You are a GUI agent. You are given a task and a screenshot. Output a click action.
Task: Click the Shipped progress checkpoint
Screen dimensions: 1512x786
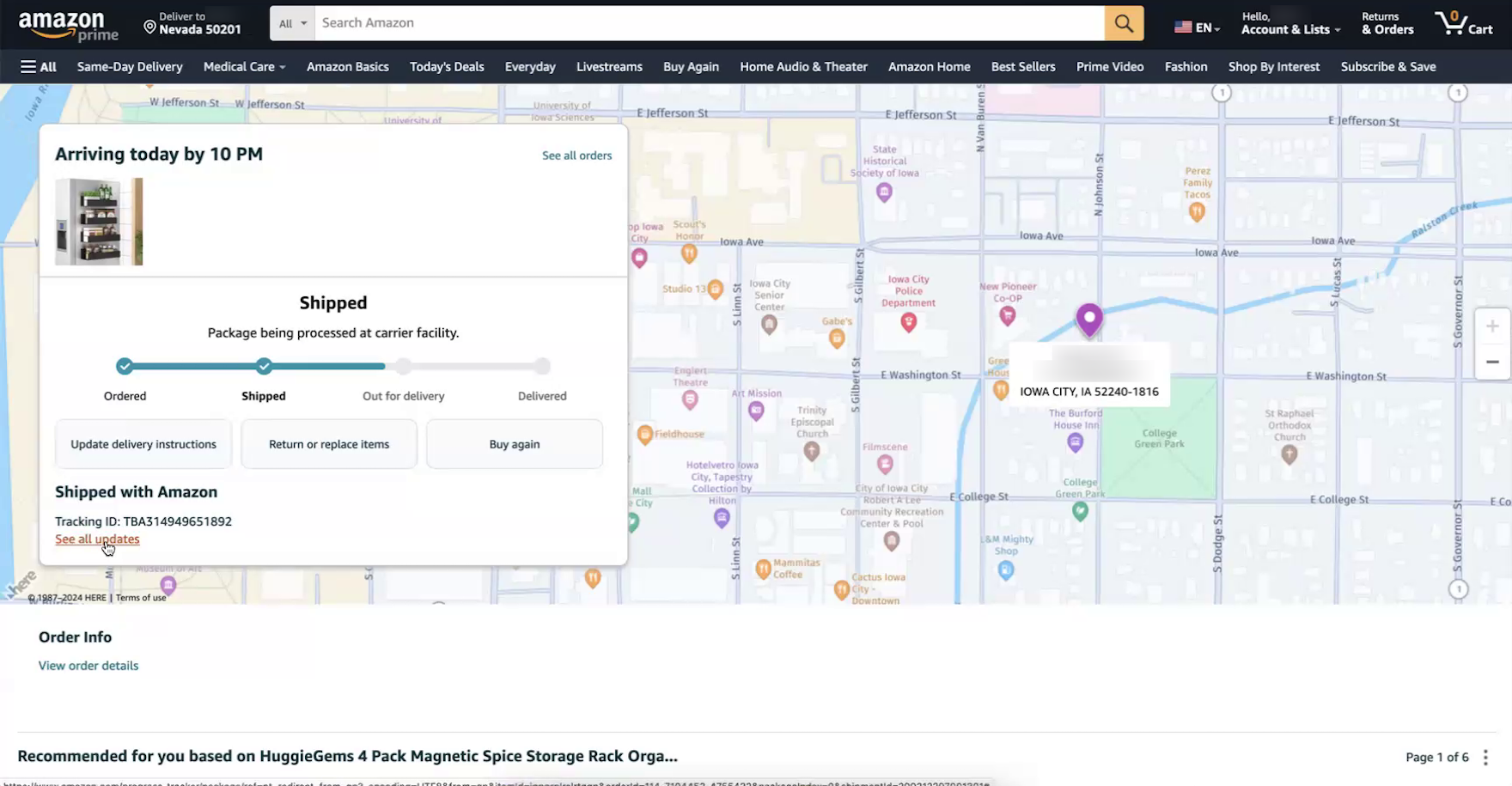264,367
